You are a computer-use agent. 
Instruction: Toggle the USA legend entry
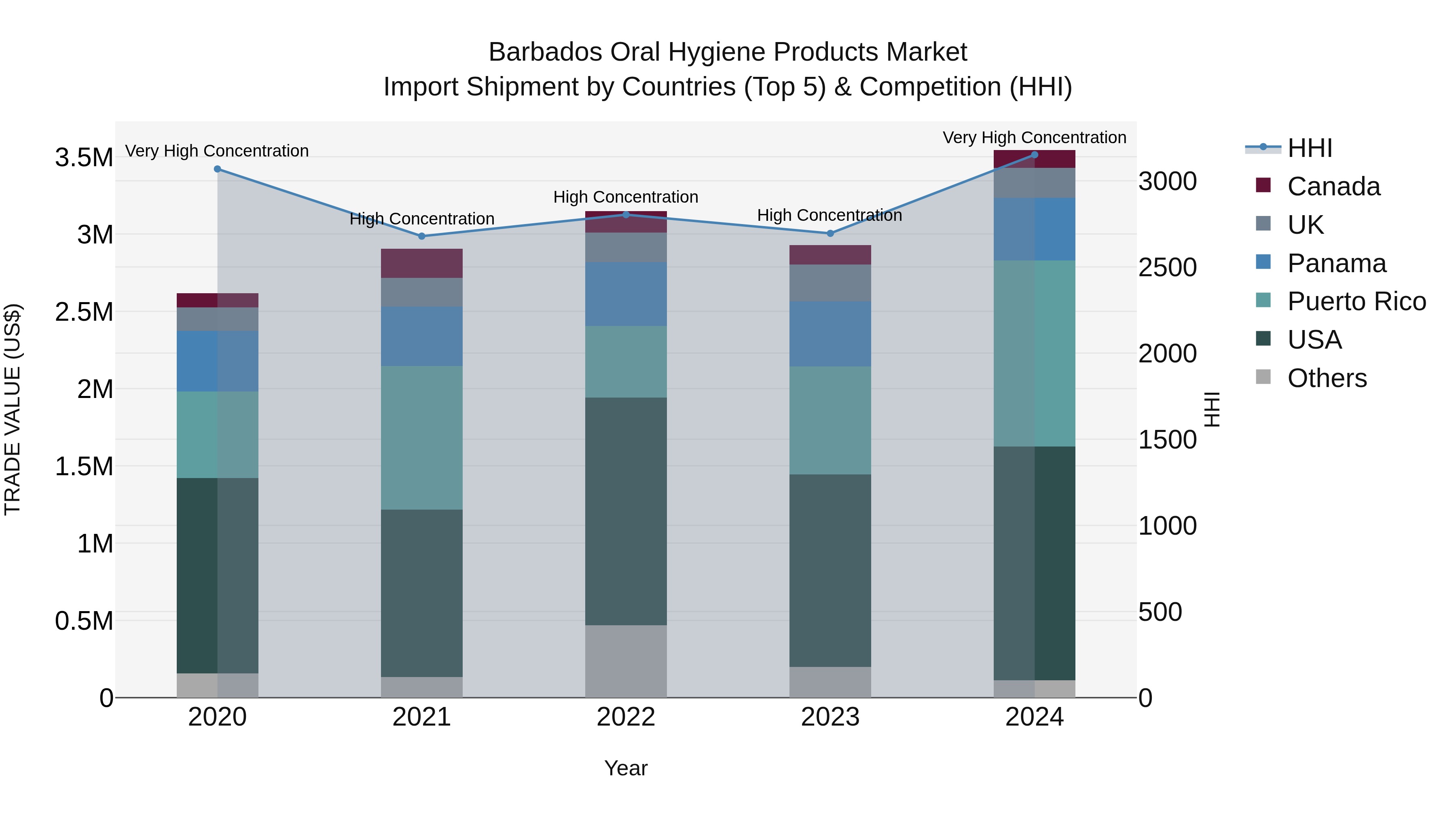[x=1298, y=340]
